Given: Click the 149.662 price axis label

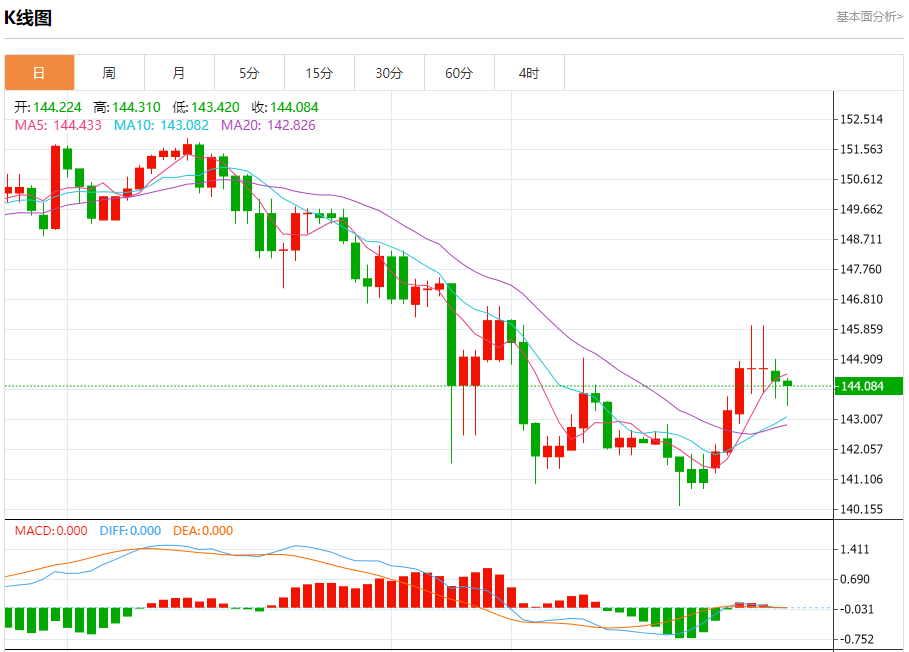Looking at the screenshot, I should tap(861, 209).
